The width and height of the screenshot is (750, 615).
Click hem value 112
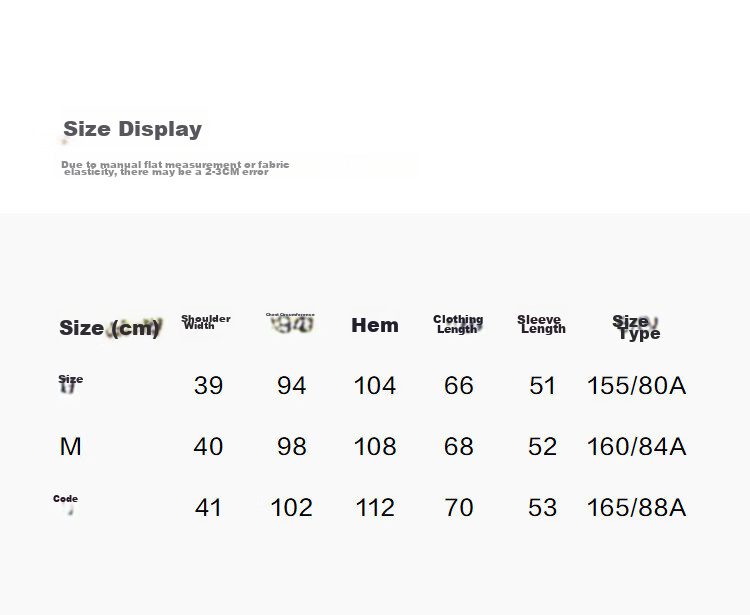coord(375,507)
